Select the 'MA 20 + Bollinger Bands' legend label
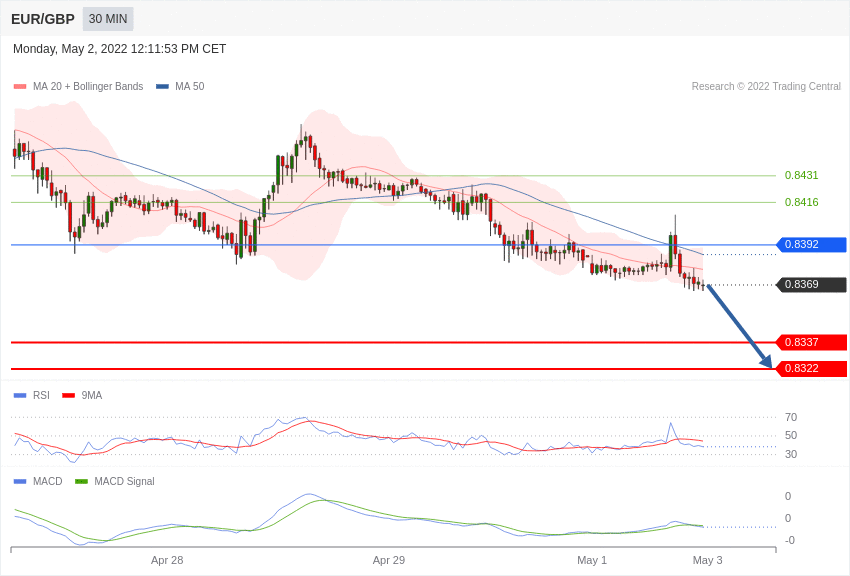Viewport: 850px width, 576px height. (88, 86)
